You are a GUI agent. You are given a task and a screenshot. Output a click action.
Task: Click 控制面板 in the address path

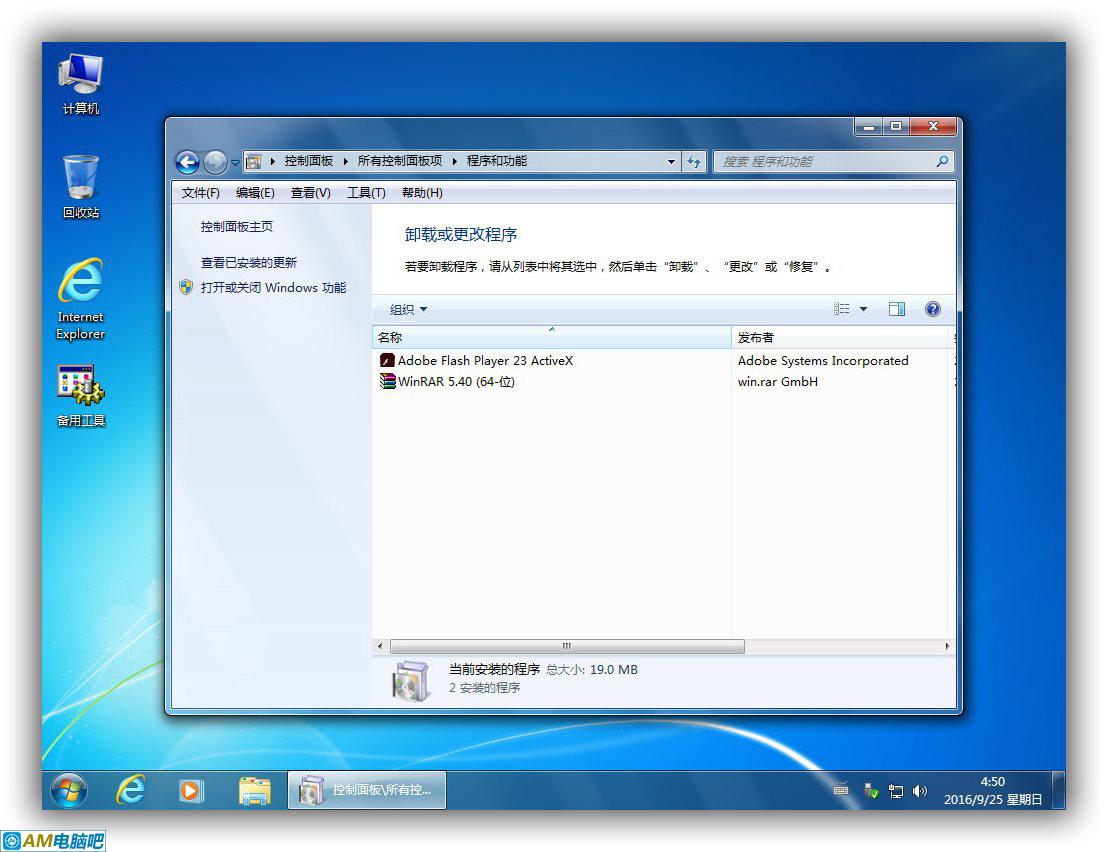click(x=309, y=161)
